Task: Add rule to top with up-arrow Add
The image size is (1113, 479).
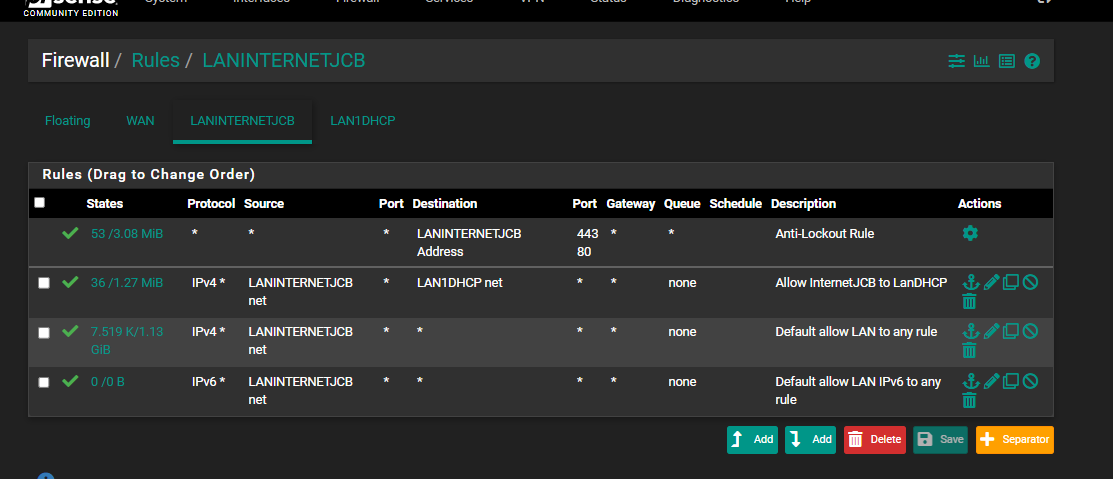Action: point(752,439)
